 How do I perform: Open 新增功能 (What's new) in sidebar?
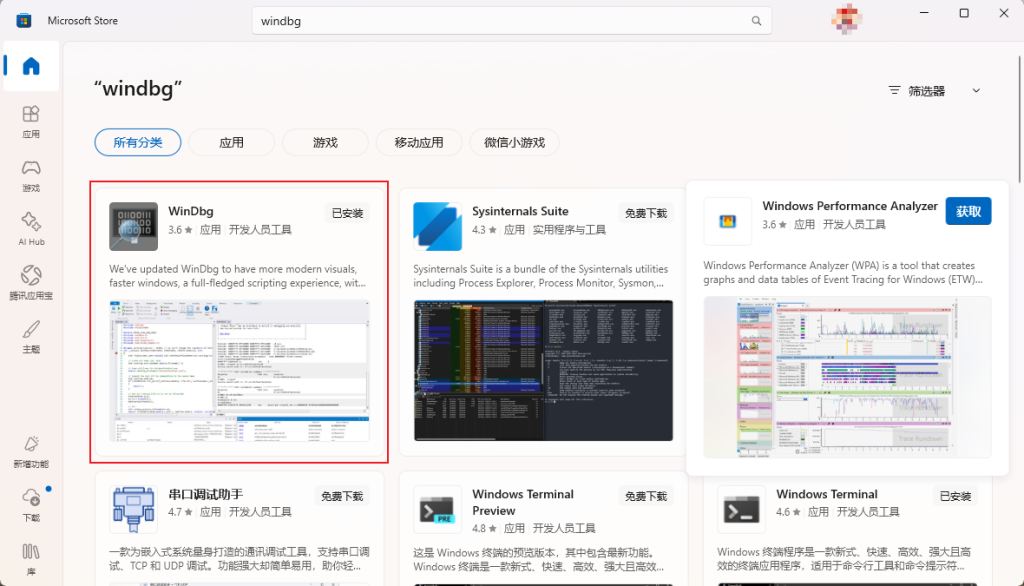31,451
